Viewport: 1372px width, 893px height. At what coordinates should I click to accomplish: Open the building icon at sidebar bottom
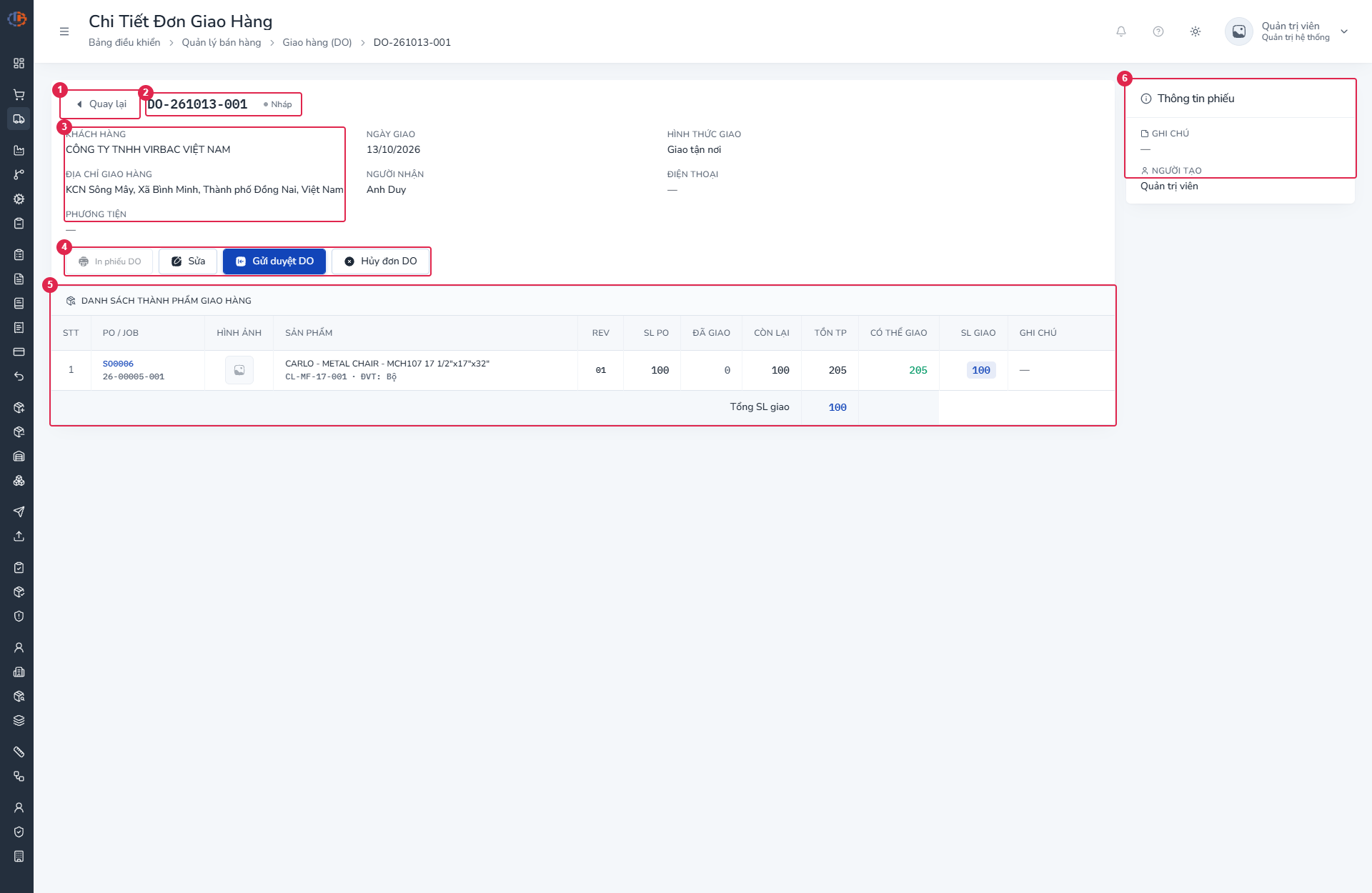(x=19, y=857)
